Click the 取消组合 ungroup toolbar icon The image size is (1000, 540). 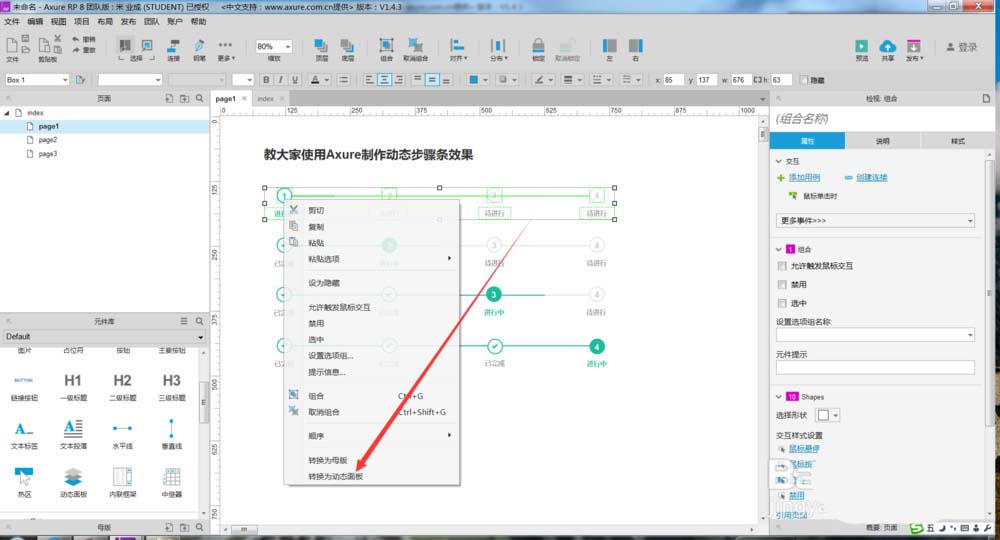click(415, 46)
